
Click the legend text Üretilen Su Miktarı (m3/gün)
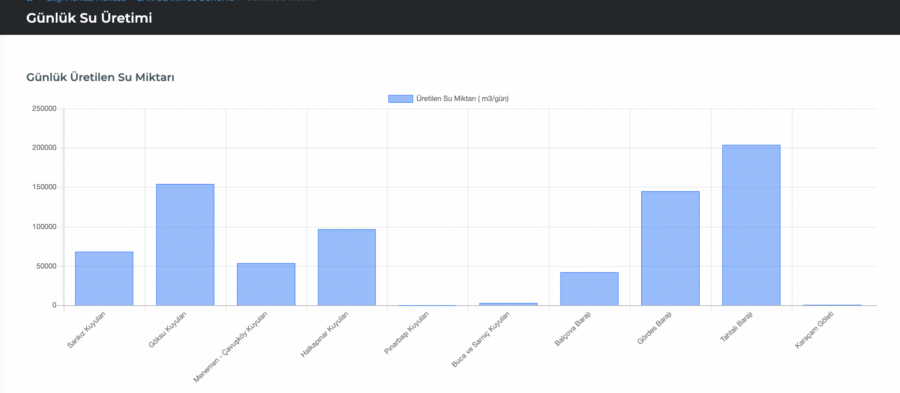[x=463, y=99]
